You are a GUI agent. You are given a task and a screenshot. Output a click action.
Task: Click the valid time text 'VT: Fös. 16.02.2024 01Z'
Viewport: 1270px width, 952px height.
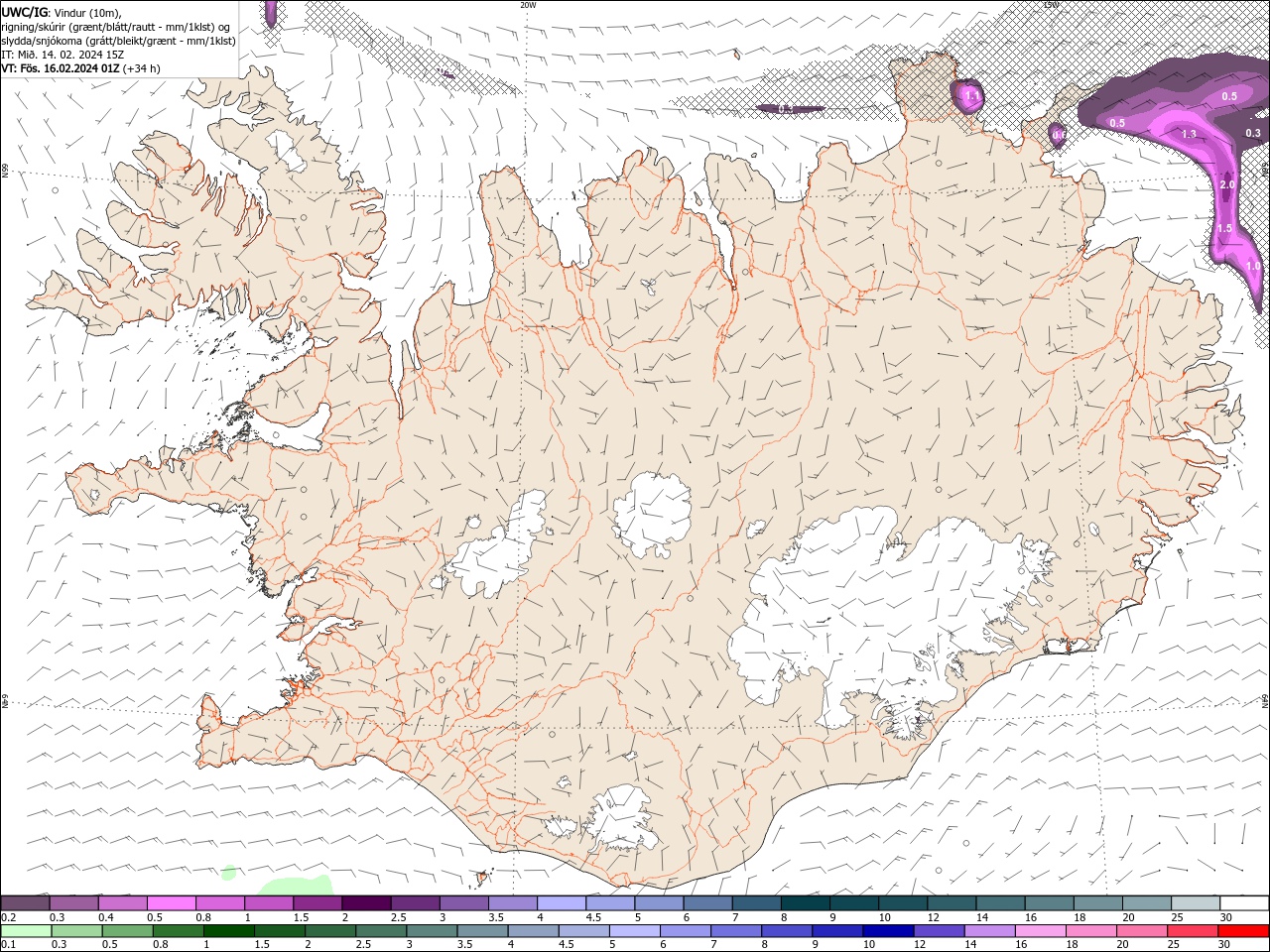[62, 68]
